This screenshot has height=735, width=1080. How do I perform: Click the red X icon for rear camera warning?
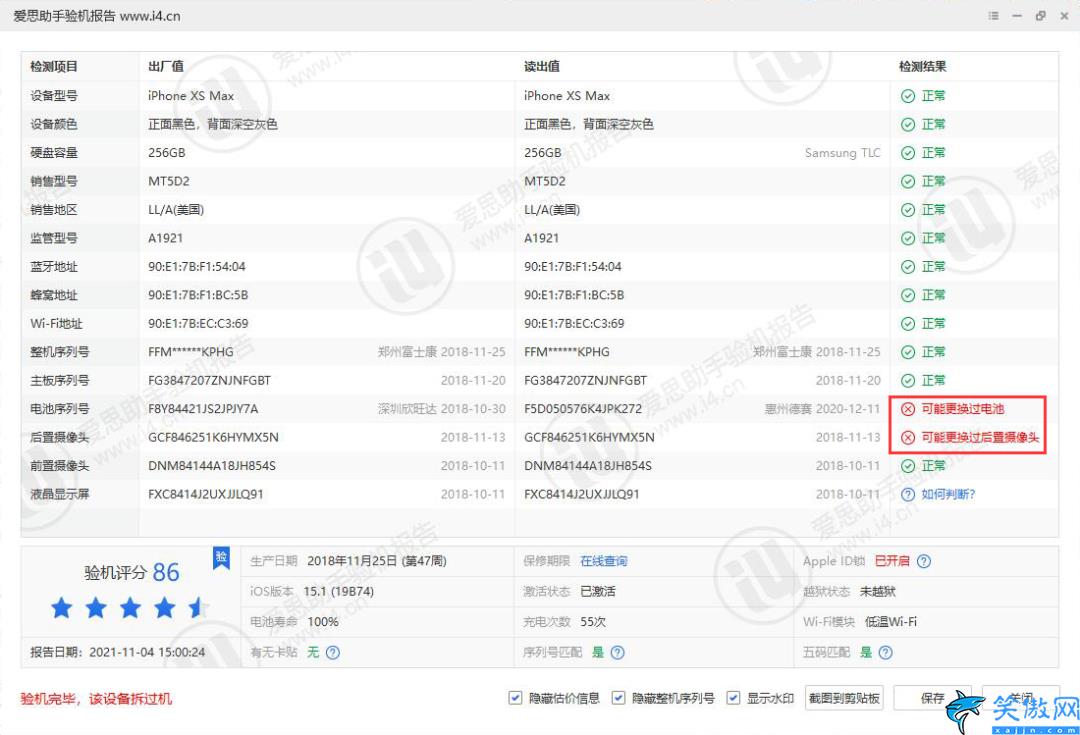point(908,437)
